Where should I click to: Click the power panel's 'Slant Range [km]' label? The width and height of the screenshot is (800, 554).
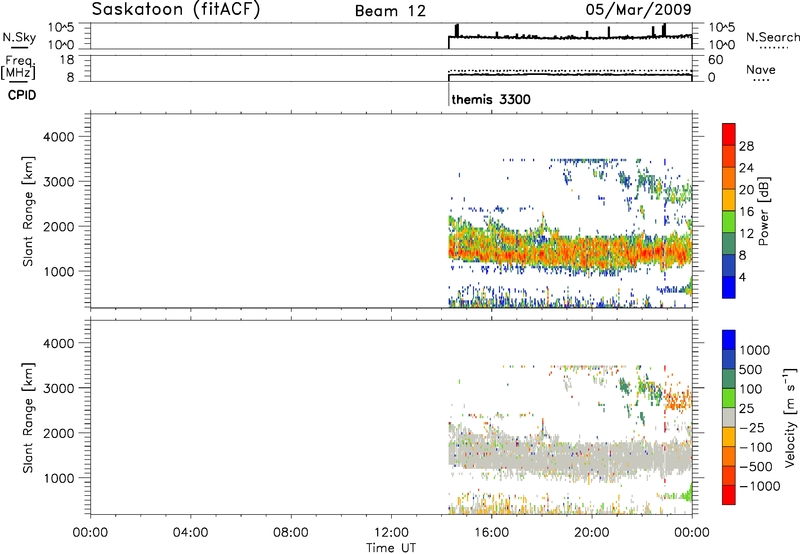[x=28, y=211]
